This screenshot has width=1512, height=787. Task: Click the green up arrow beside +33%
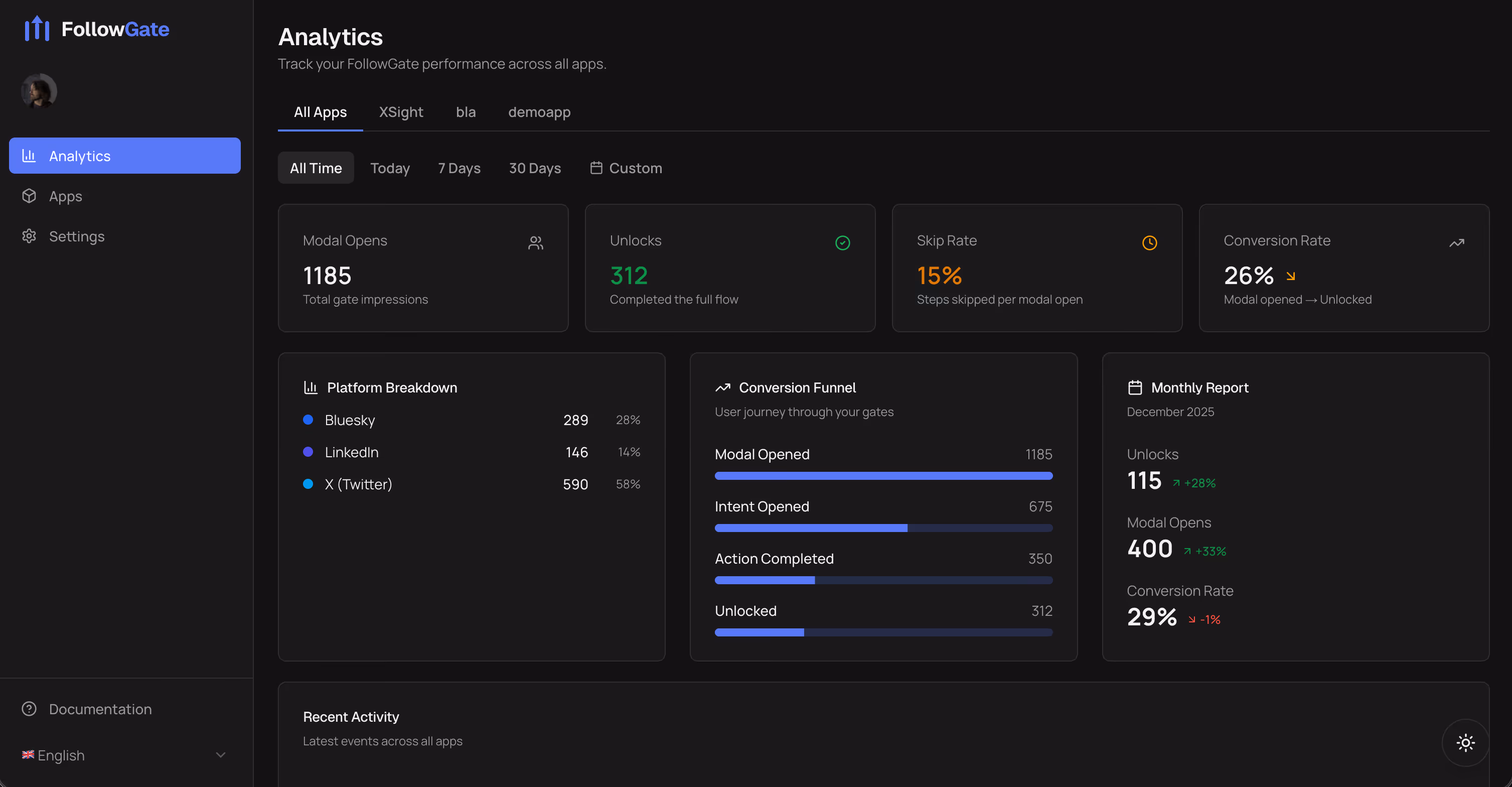click(1187, 552)
